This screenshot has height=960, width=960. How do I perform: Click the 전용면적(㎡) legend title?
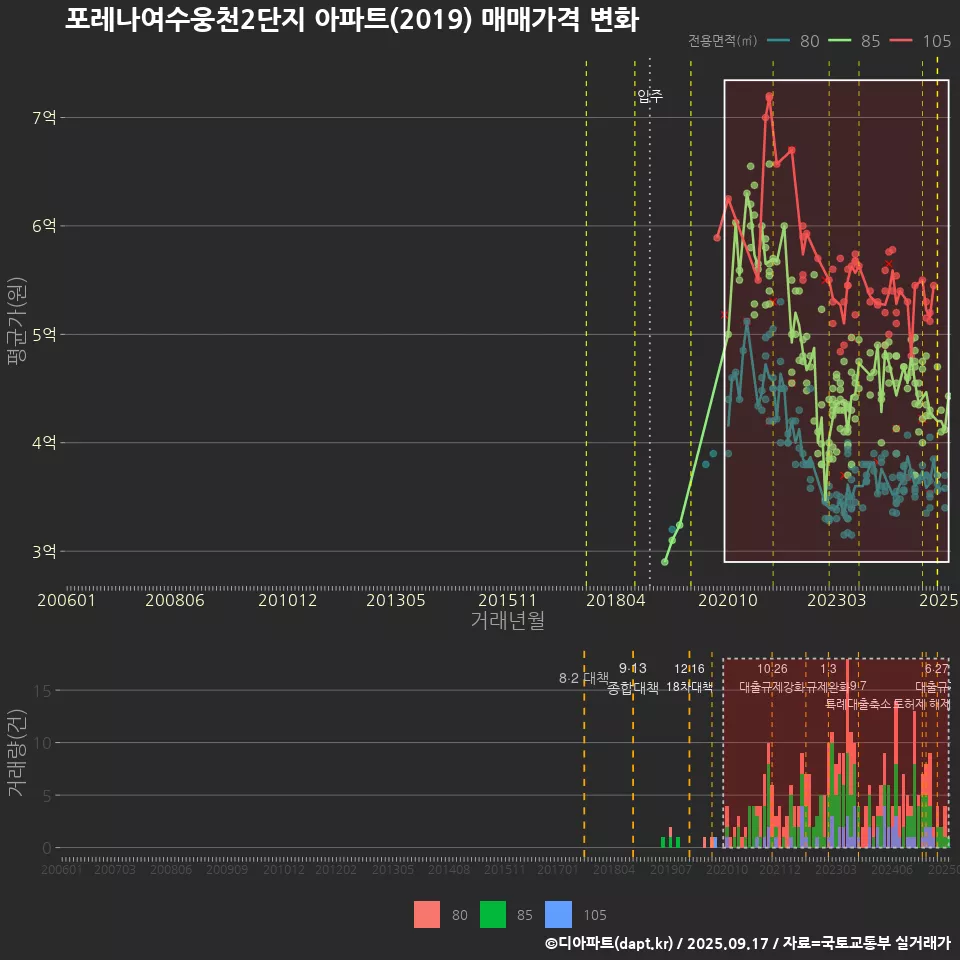[722, 40]
